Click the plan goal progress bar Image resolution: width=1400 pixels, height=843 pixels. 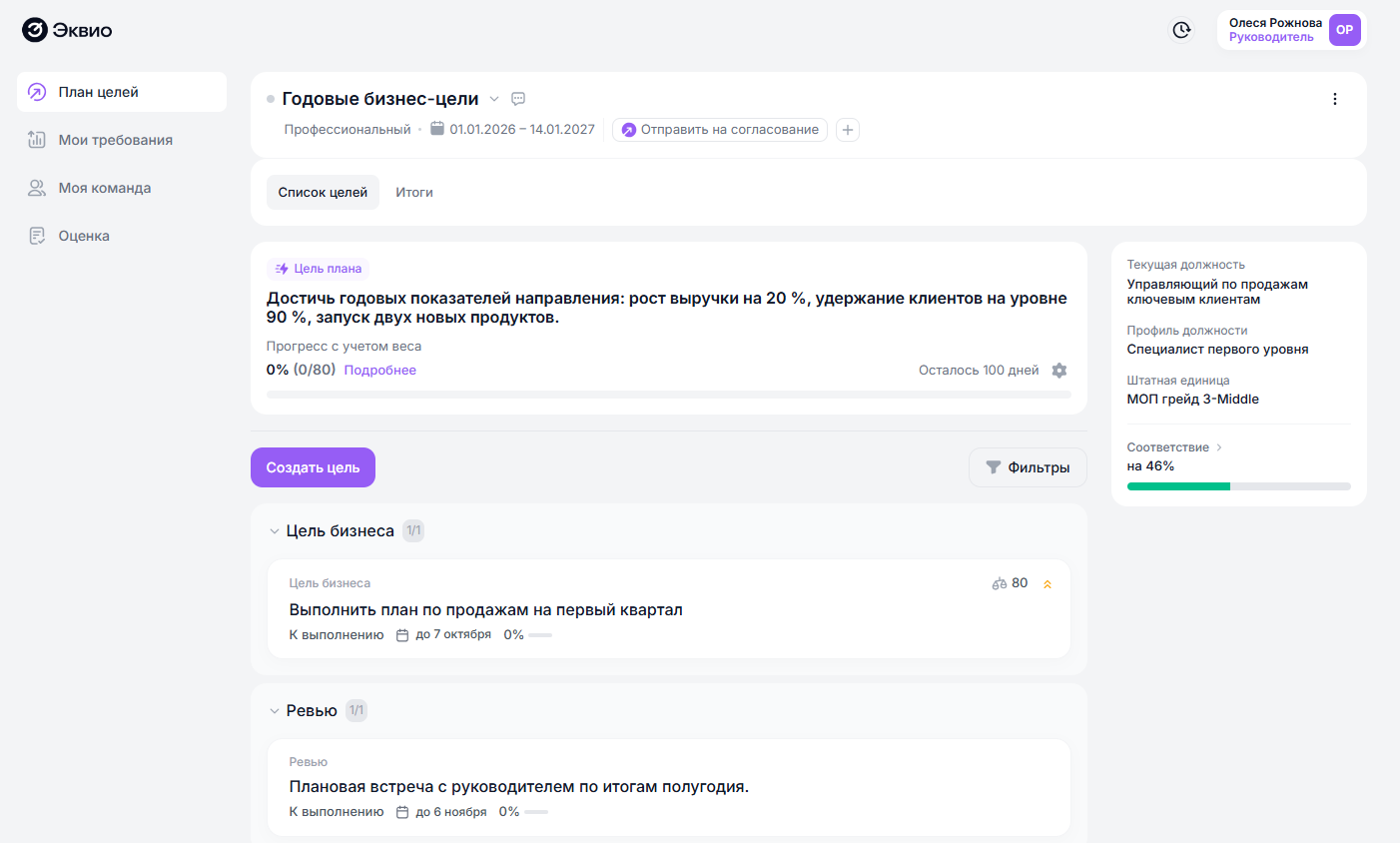669,396
